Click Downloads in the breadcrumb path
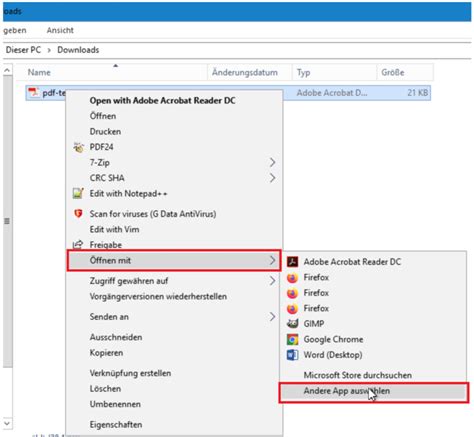Viewport: 474px width, 437px height. (78, 50)
